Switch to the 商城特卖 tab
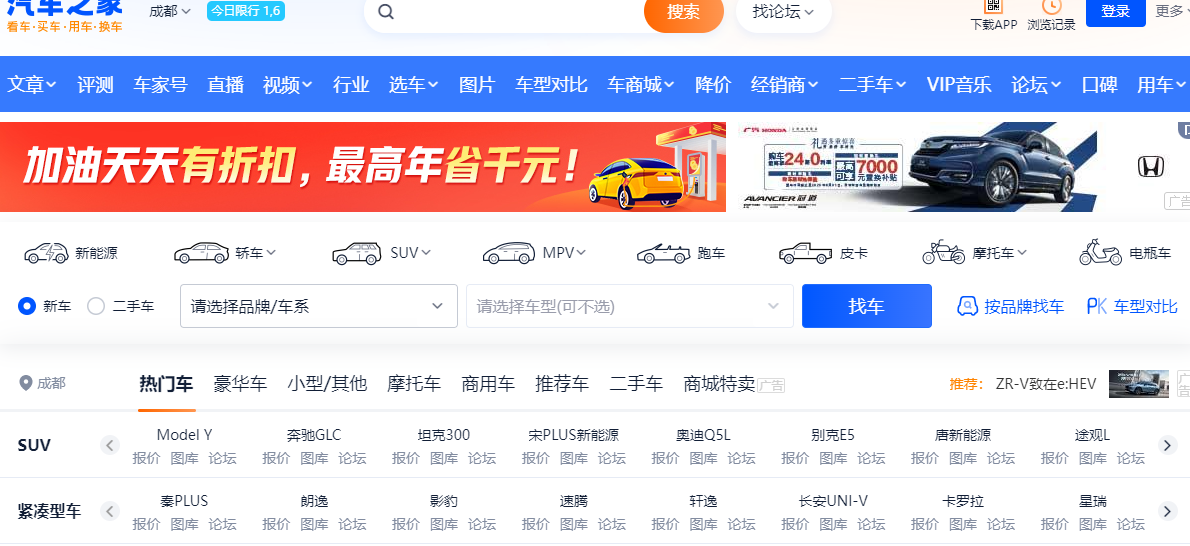The width and height of the screenshot is (1190, 546). pos(719,383)
